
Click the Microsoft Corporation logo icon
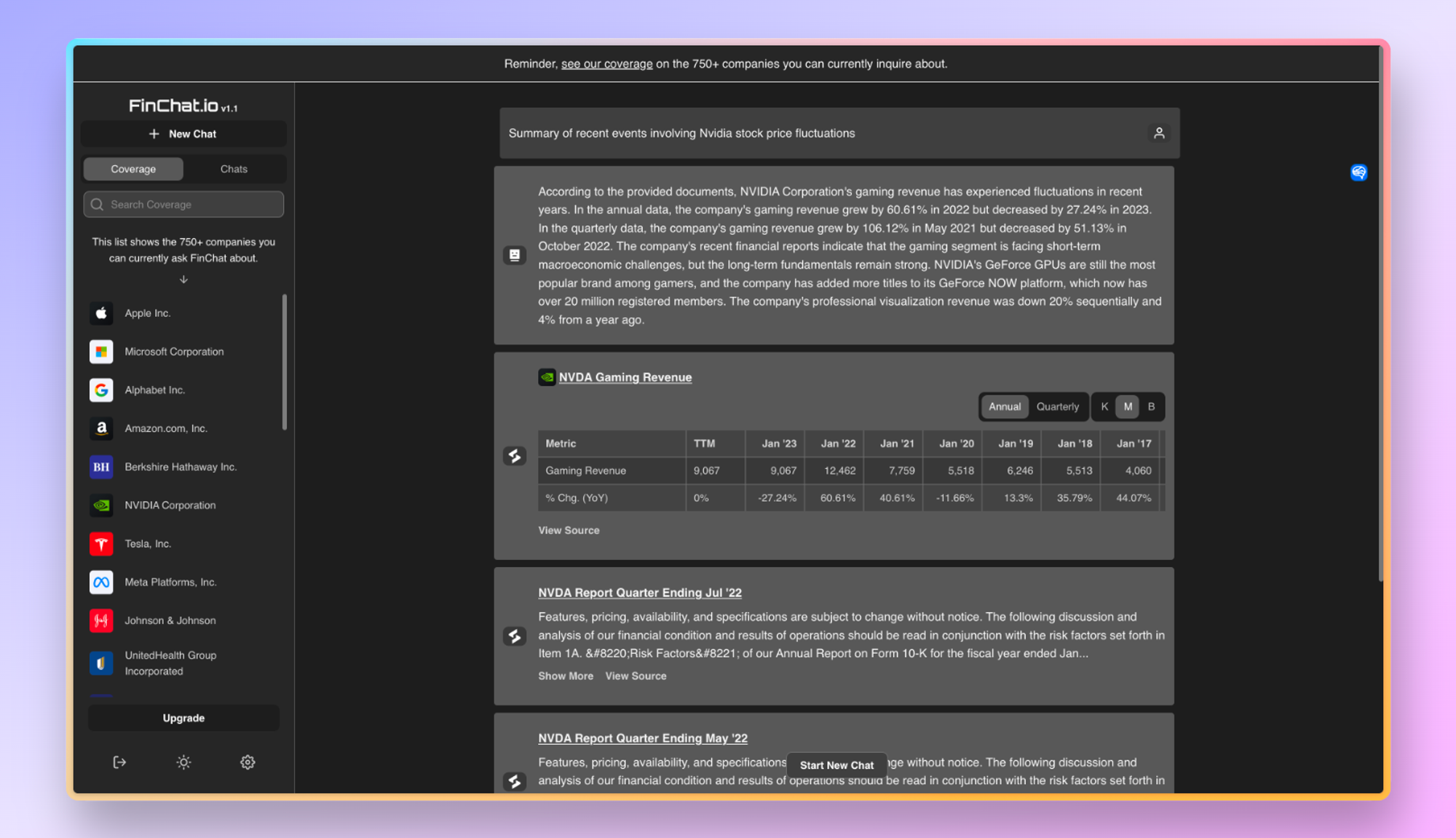tap(101, 352)
